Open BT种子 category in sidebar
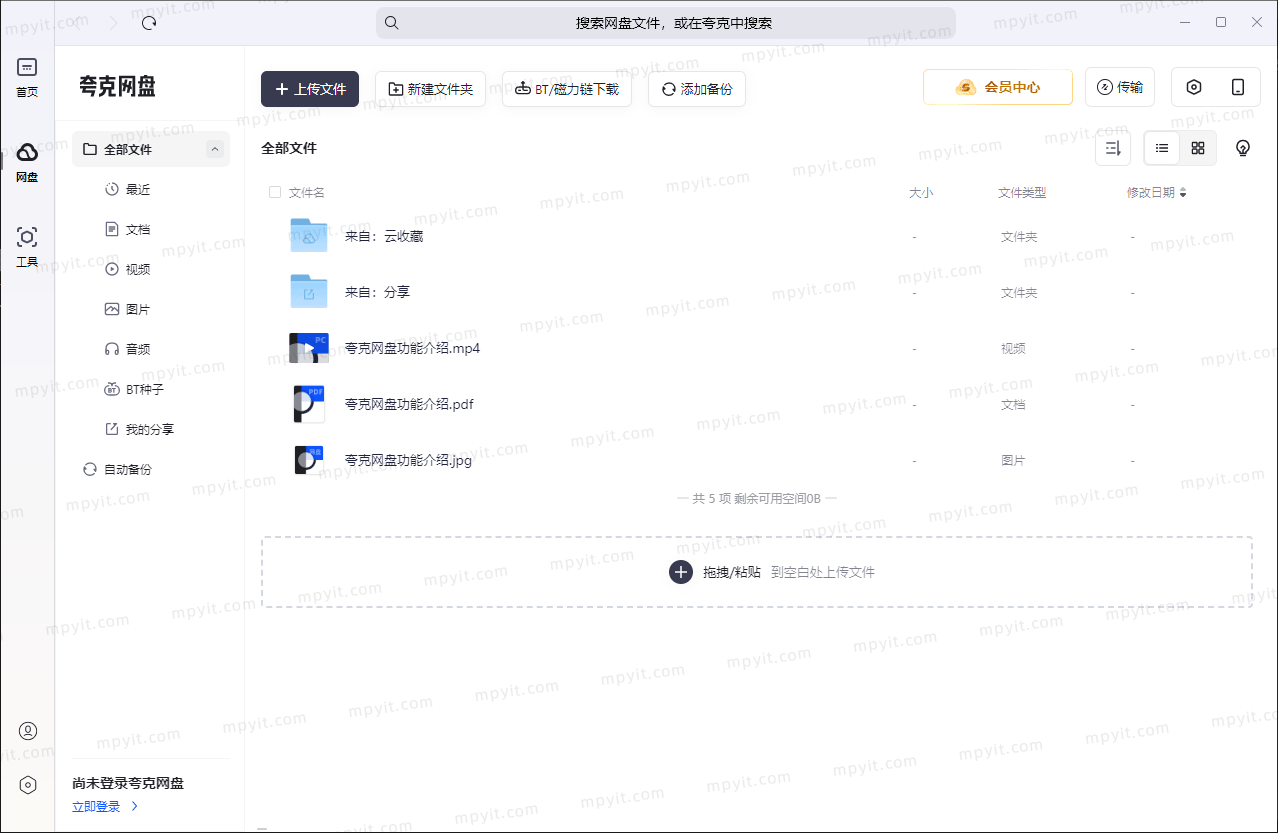 (x=145, y=389)
